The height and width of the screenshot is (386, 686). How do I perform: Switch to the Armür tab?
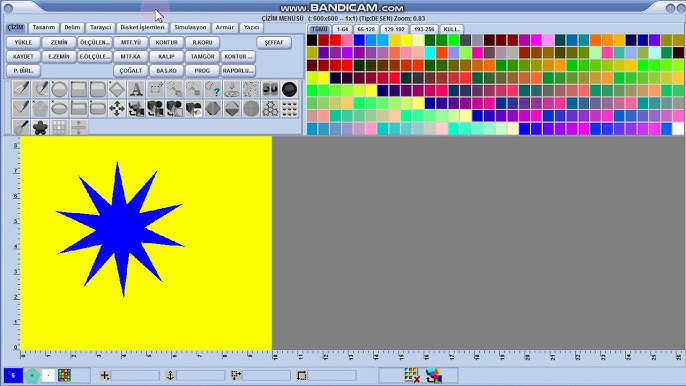point(224,28)
